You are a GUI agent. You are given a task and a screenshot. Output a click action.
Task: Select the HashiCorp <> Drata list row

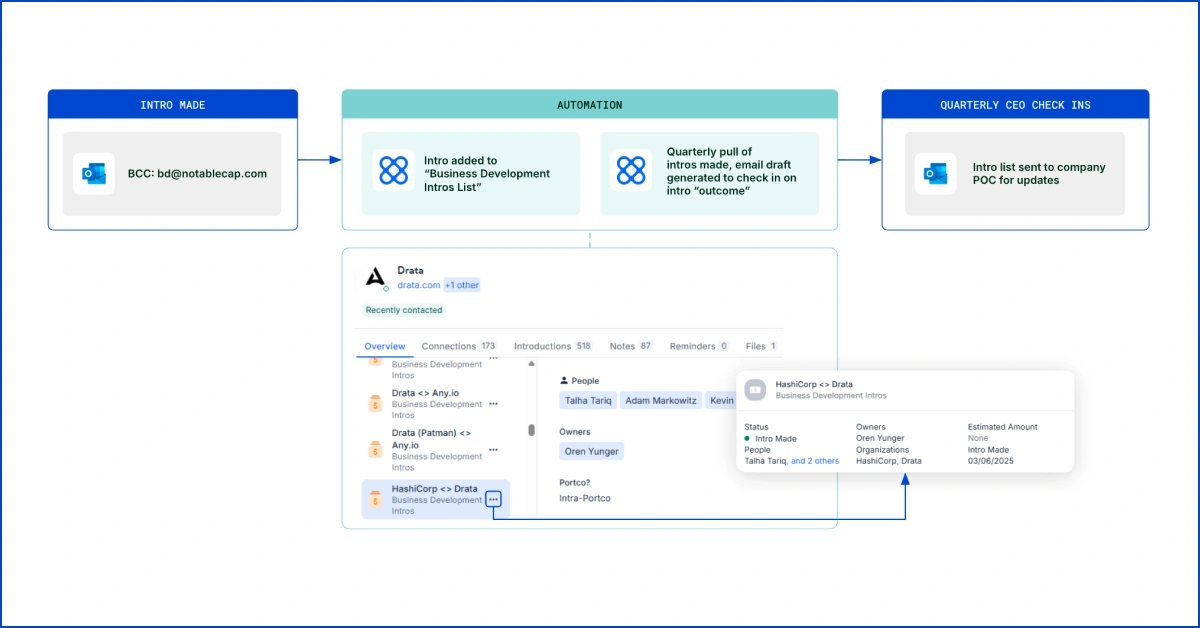[x=435, y=499]
